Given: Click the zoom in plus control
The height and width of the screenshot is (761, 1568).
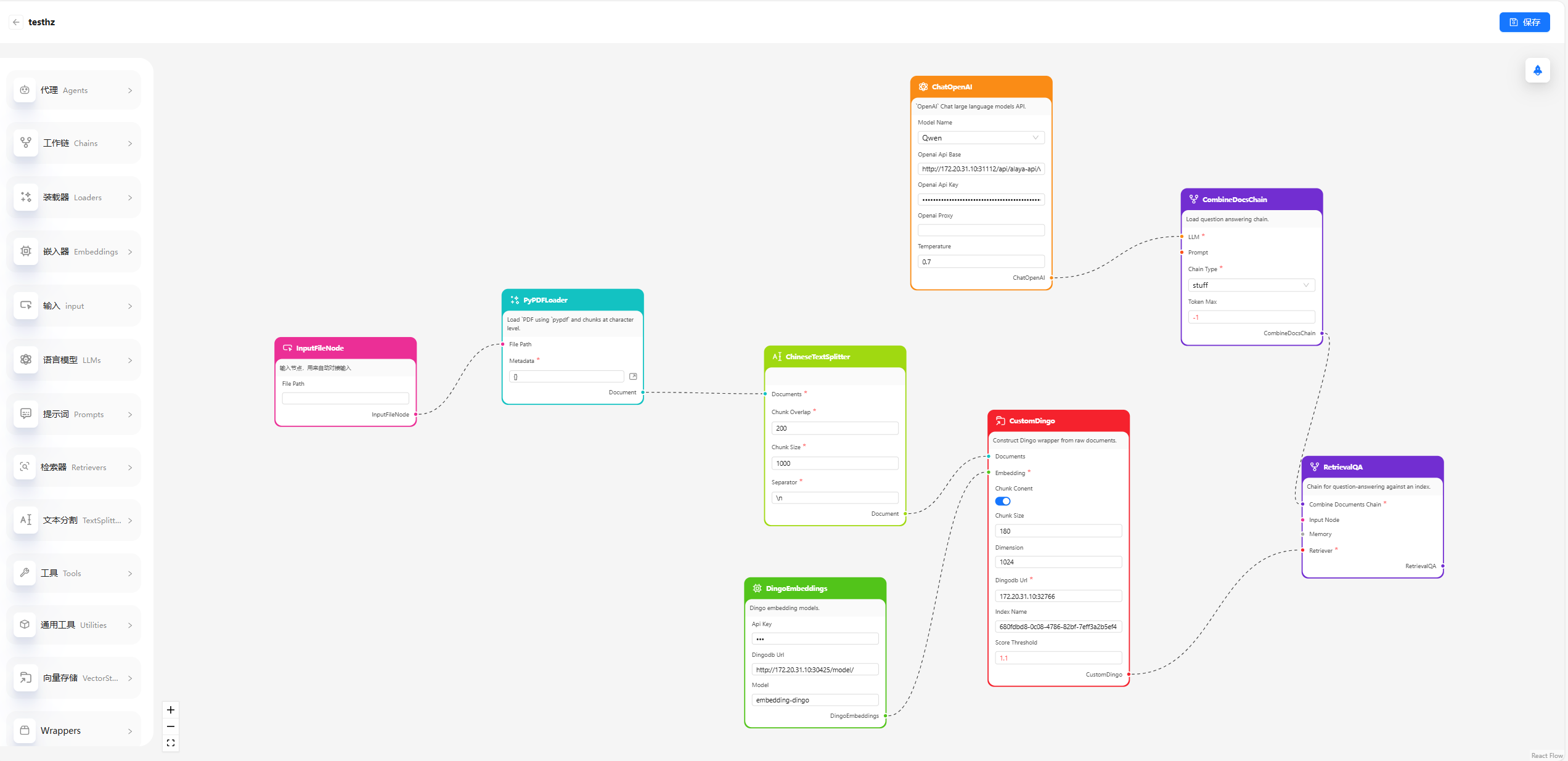Looking at the screenshot, I should pos(171,710).
